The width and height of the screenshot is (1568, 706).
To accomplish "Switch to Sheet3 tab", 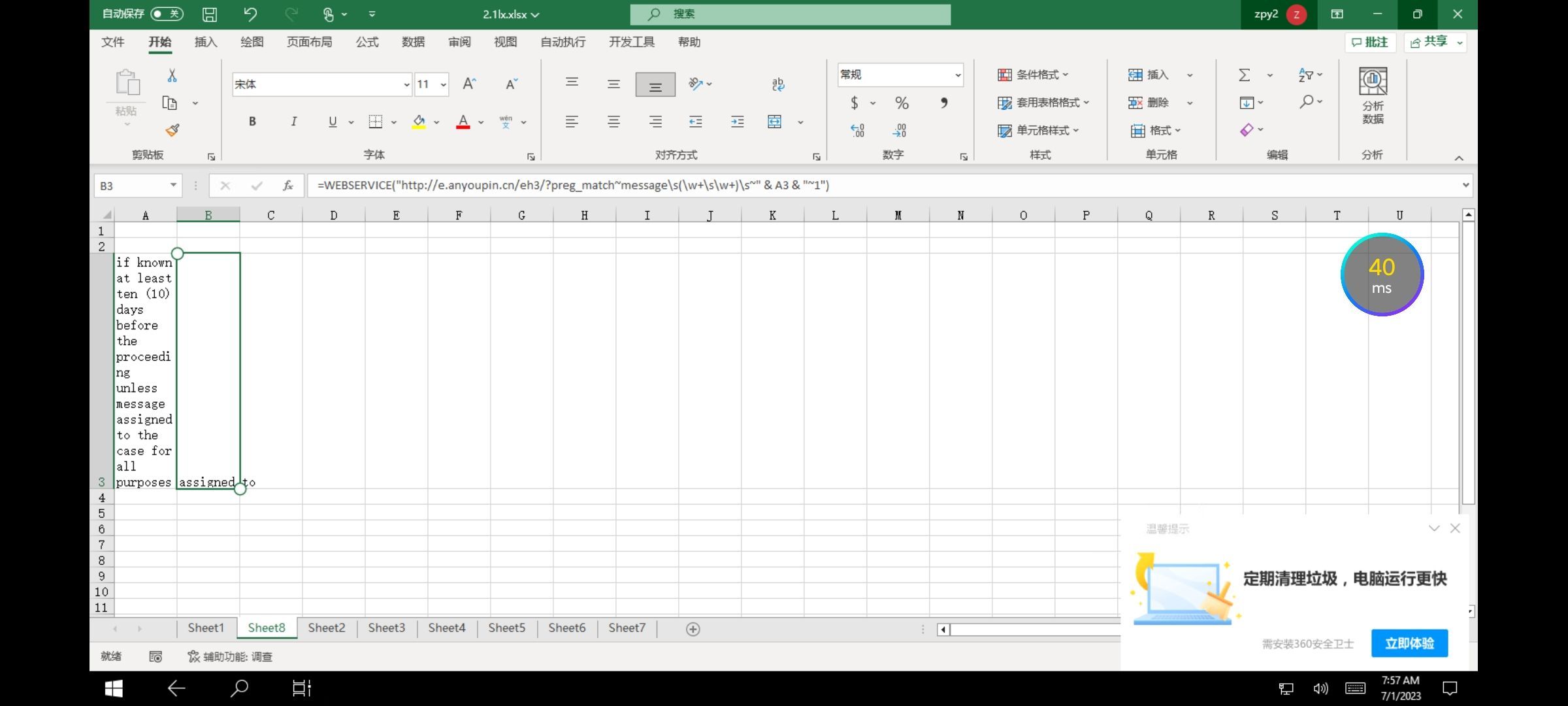I will 386,628.
